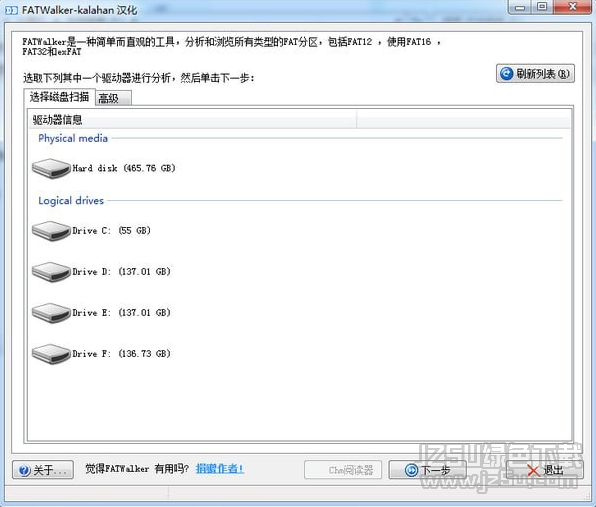This screenshot has width=596, height=507.
Task: Select "Drive C: (55 GB)" text
Action: tap(111, 230)
